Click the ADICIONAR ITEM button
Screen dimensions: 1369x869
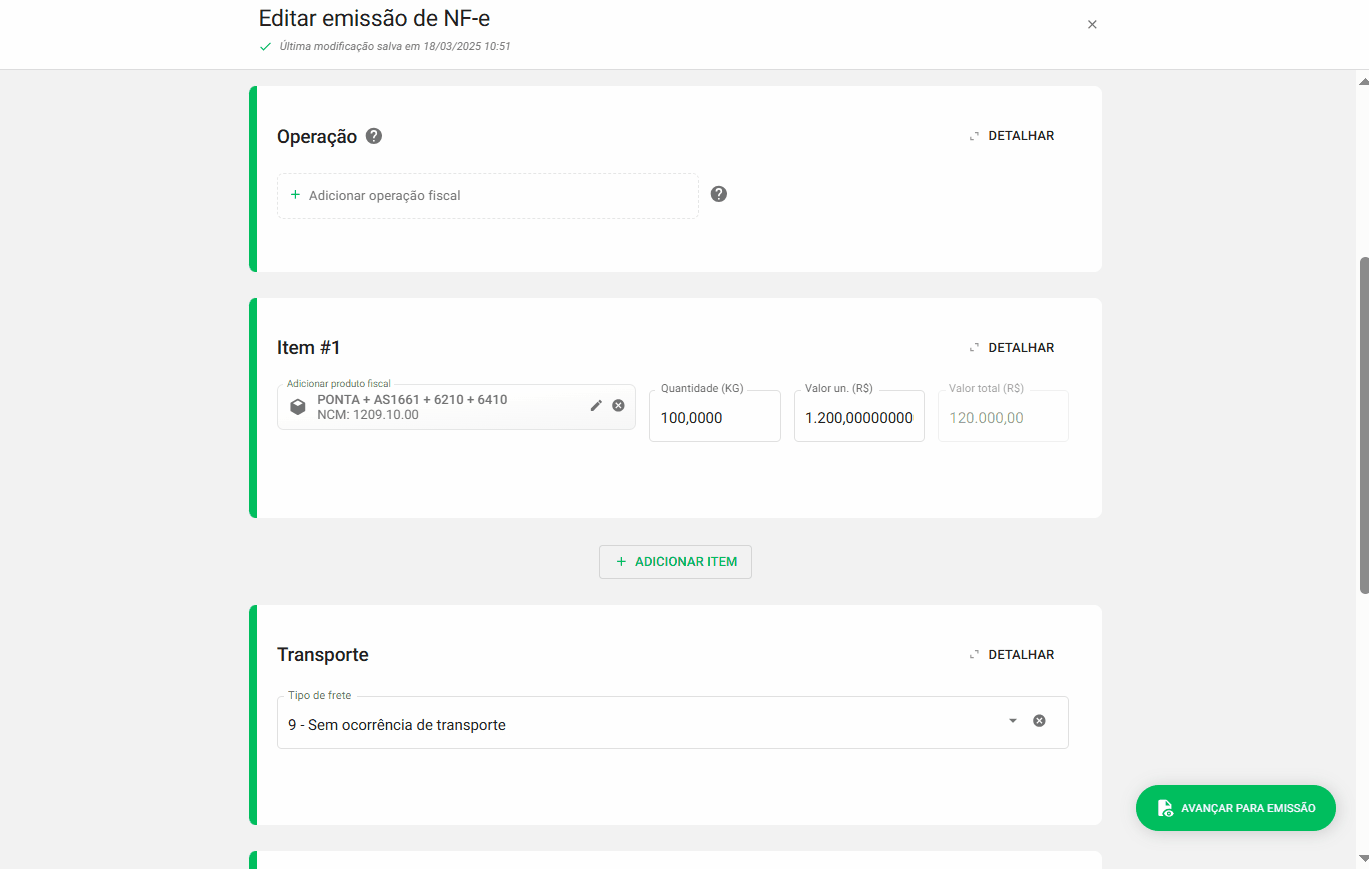(675, 562)
